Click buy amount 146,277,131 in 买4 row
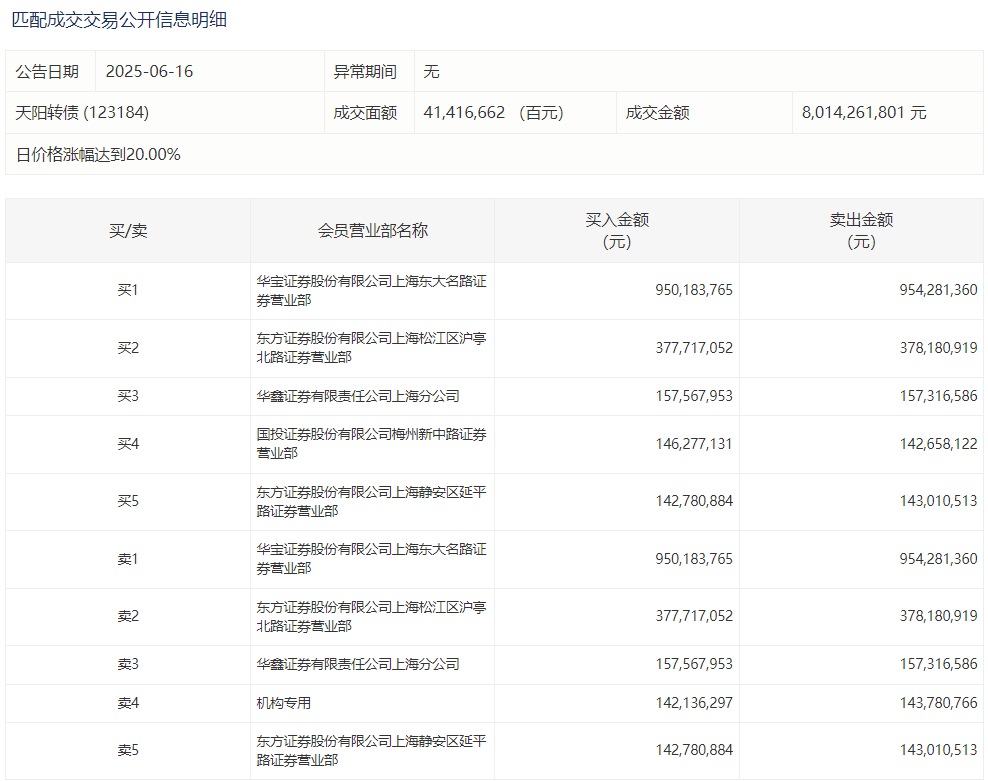Image resolution: width=988 pixels, height=781 pixels. [694, 444]
